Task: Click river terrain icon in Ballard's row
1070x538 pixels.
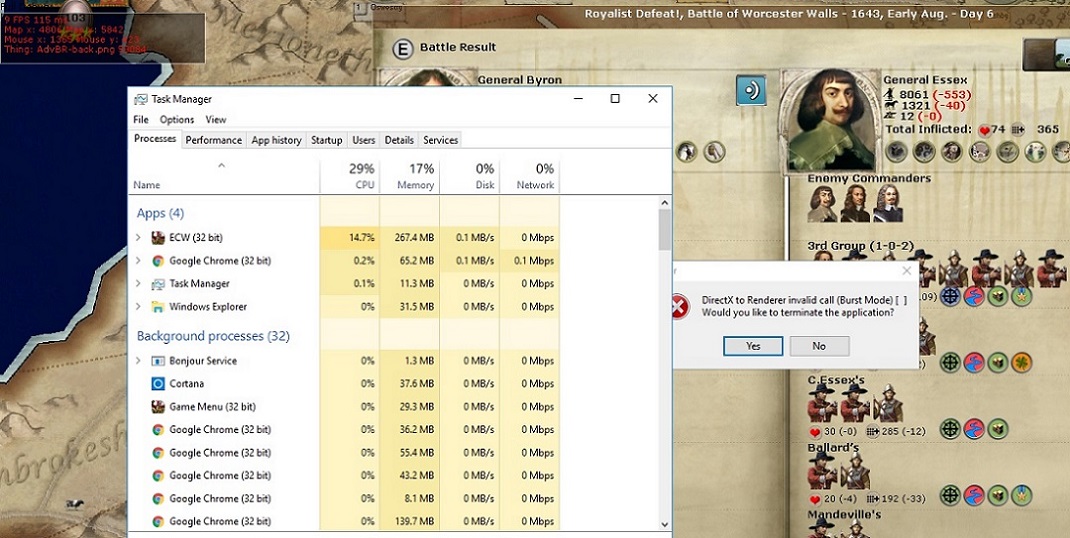Action: pos(974,495)
